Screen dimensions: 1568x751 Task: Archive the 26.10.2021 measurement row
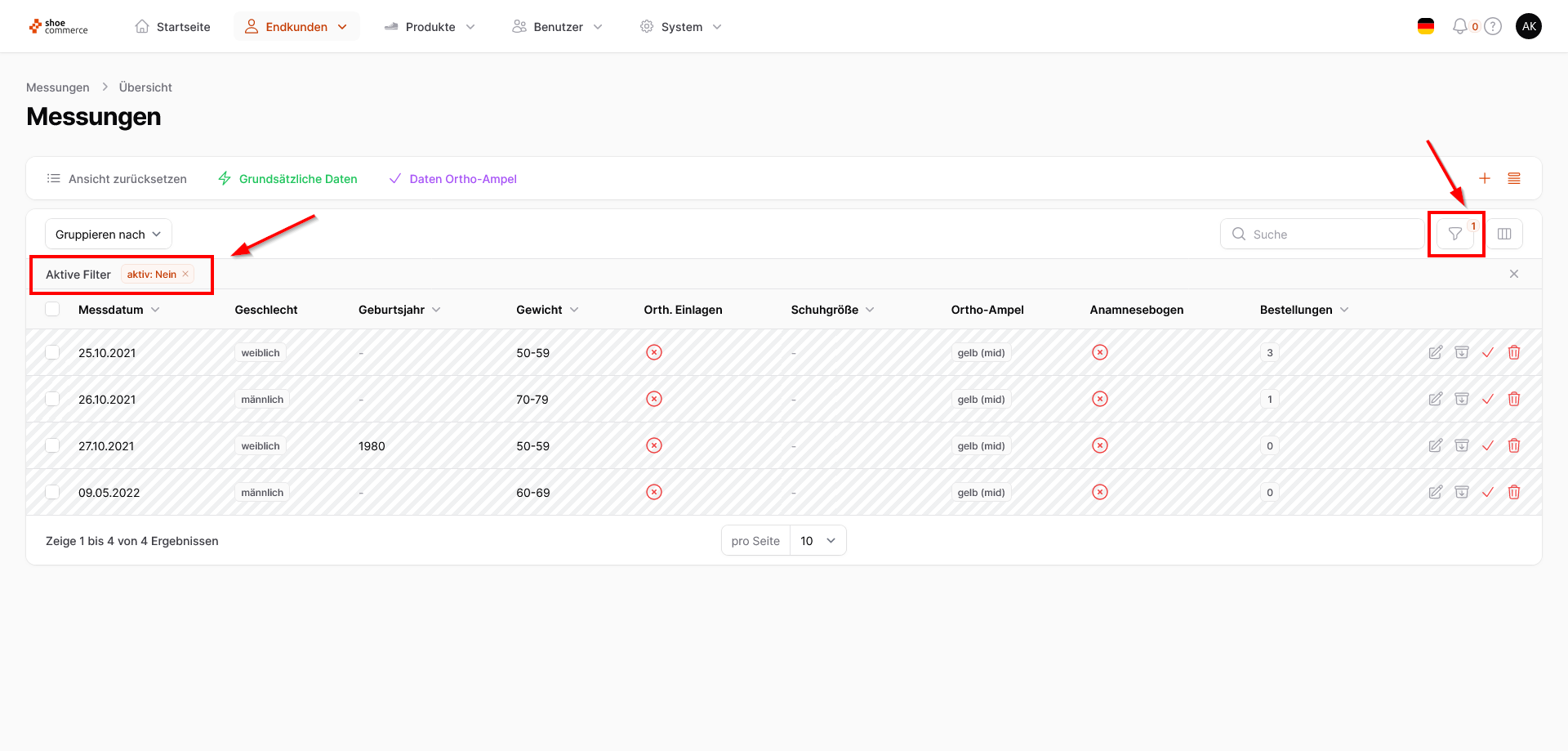(1462, 400)
